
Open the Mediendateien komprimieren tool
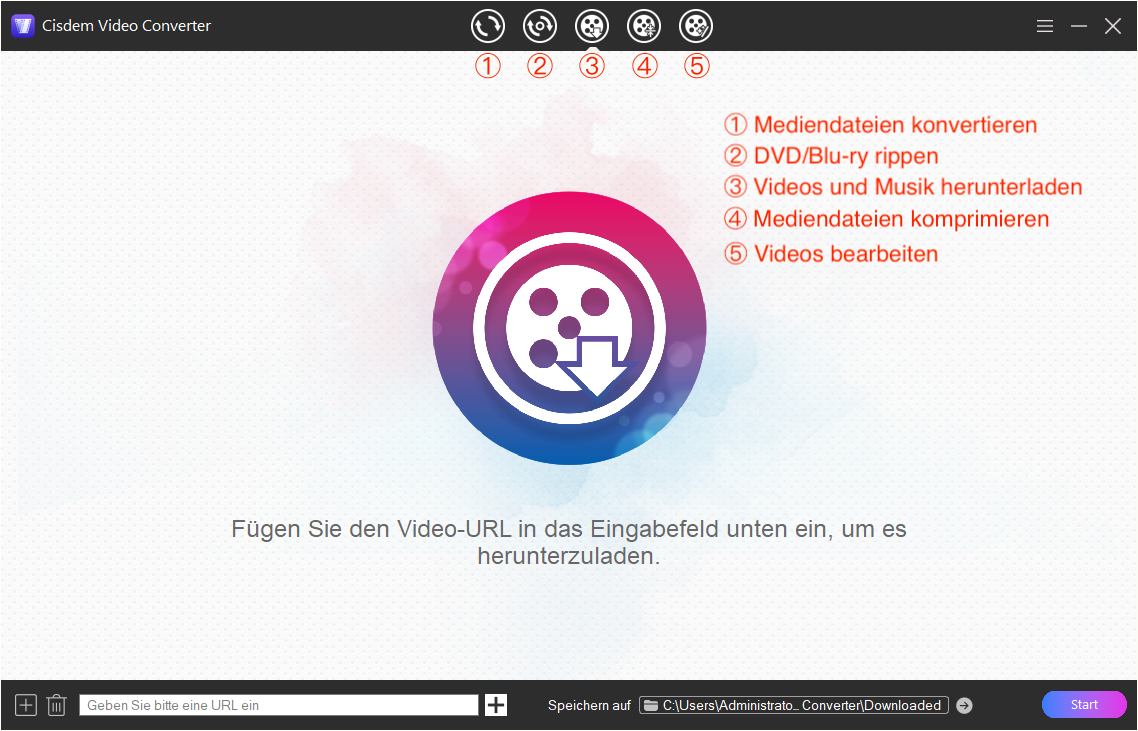[x=643, y=26]
